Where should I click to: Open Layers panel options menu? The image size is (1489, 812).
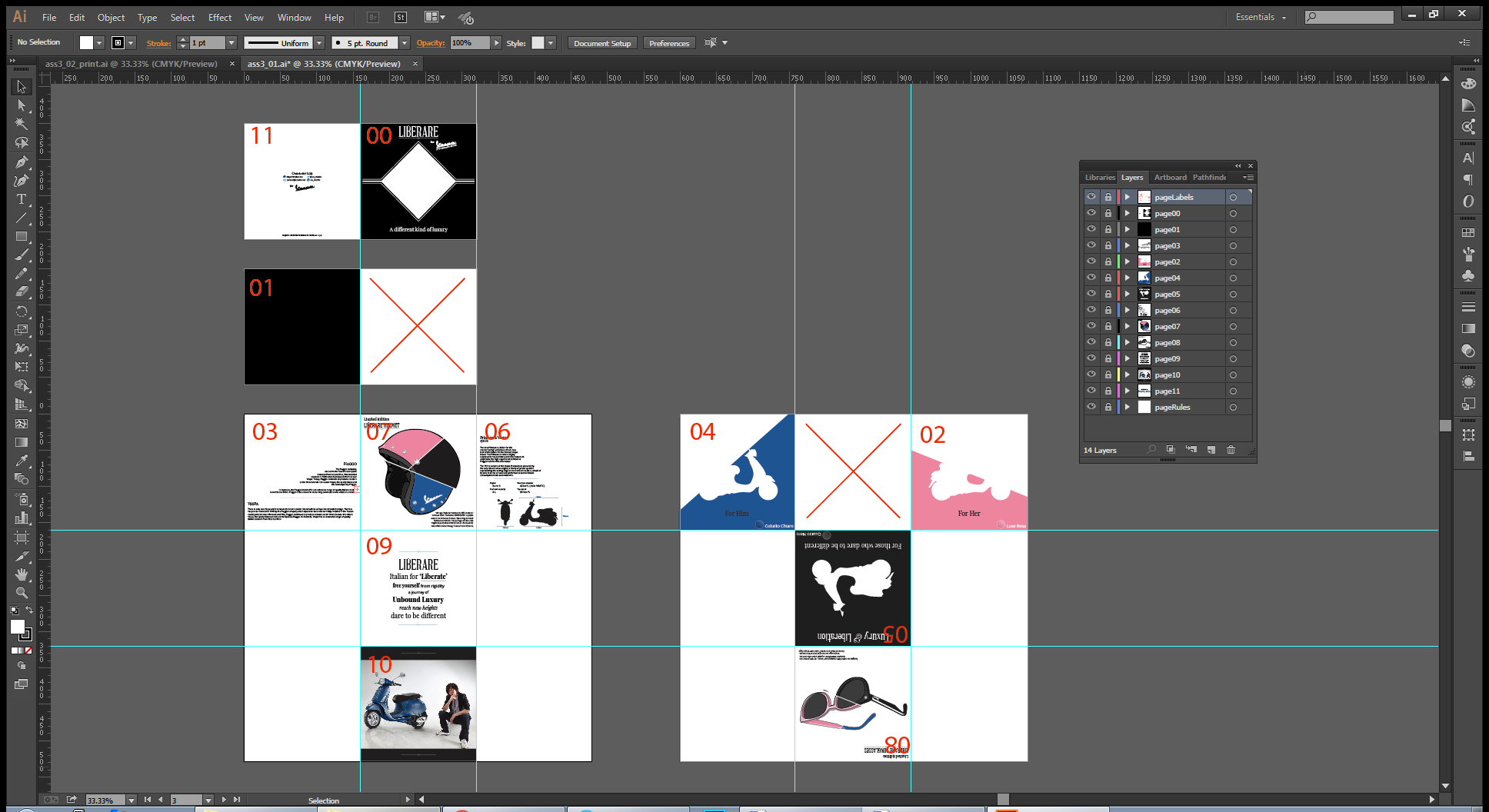coord(1248,177)
